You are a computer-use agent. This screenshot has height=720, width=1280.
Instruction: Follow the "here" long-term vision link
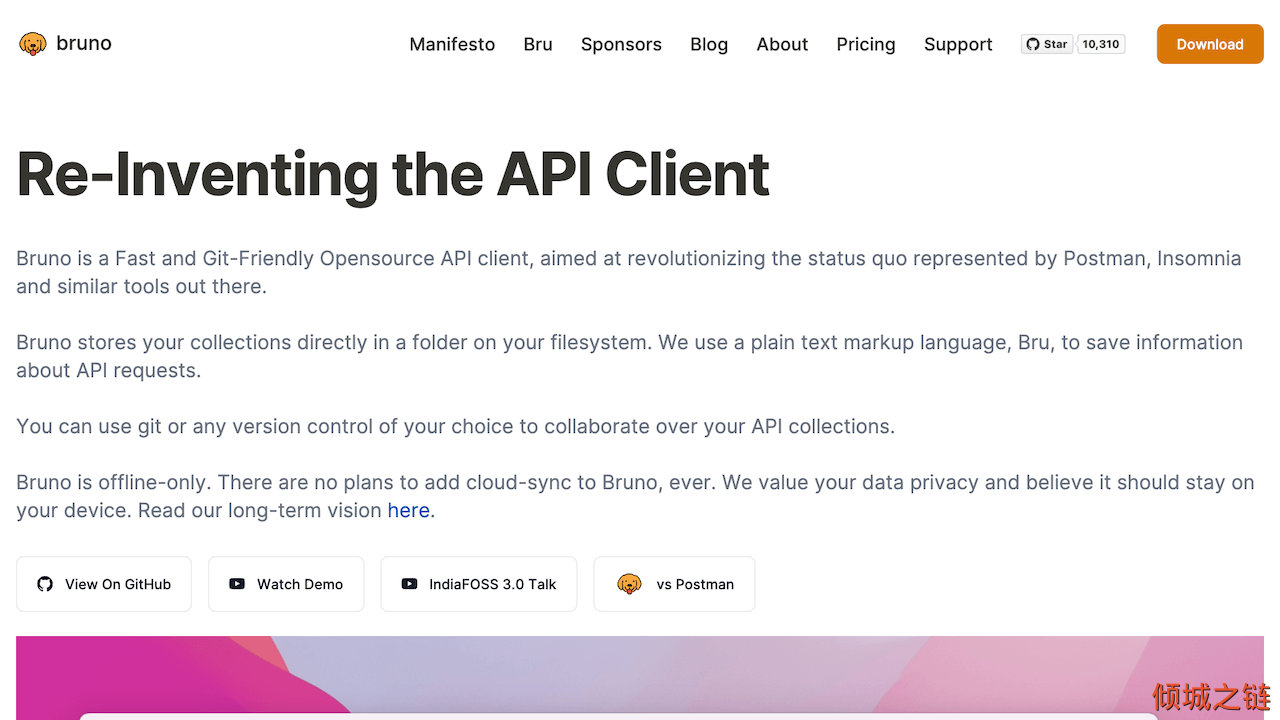pyautogui.click(x=409, y=510)
